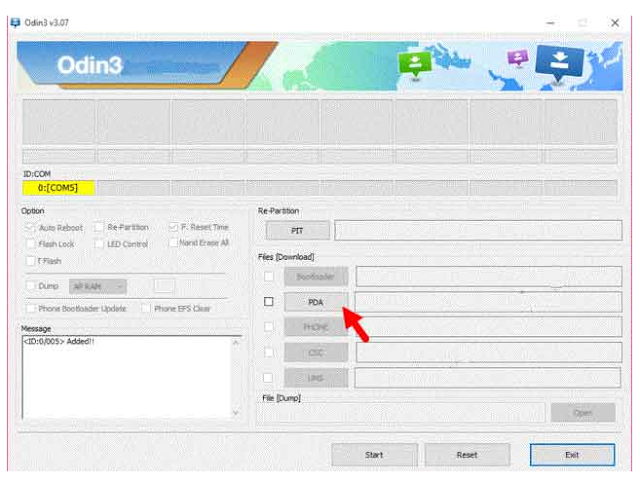This screenshot has height=483, width=640.
Task: Click the PIT file path field
Action: [478, 231]
